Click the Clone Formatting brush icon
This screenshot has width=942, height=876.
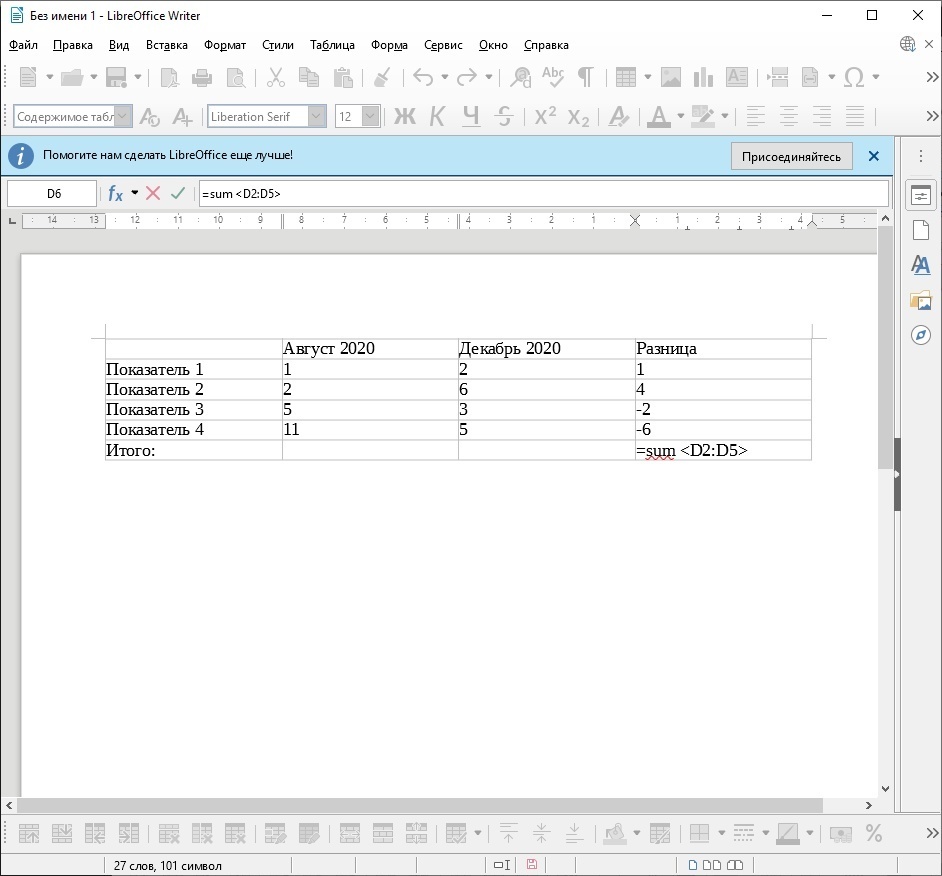click(381, 77)
